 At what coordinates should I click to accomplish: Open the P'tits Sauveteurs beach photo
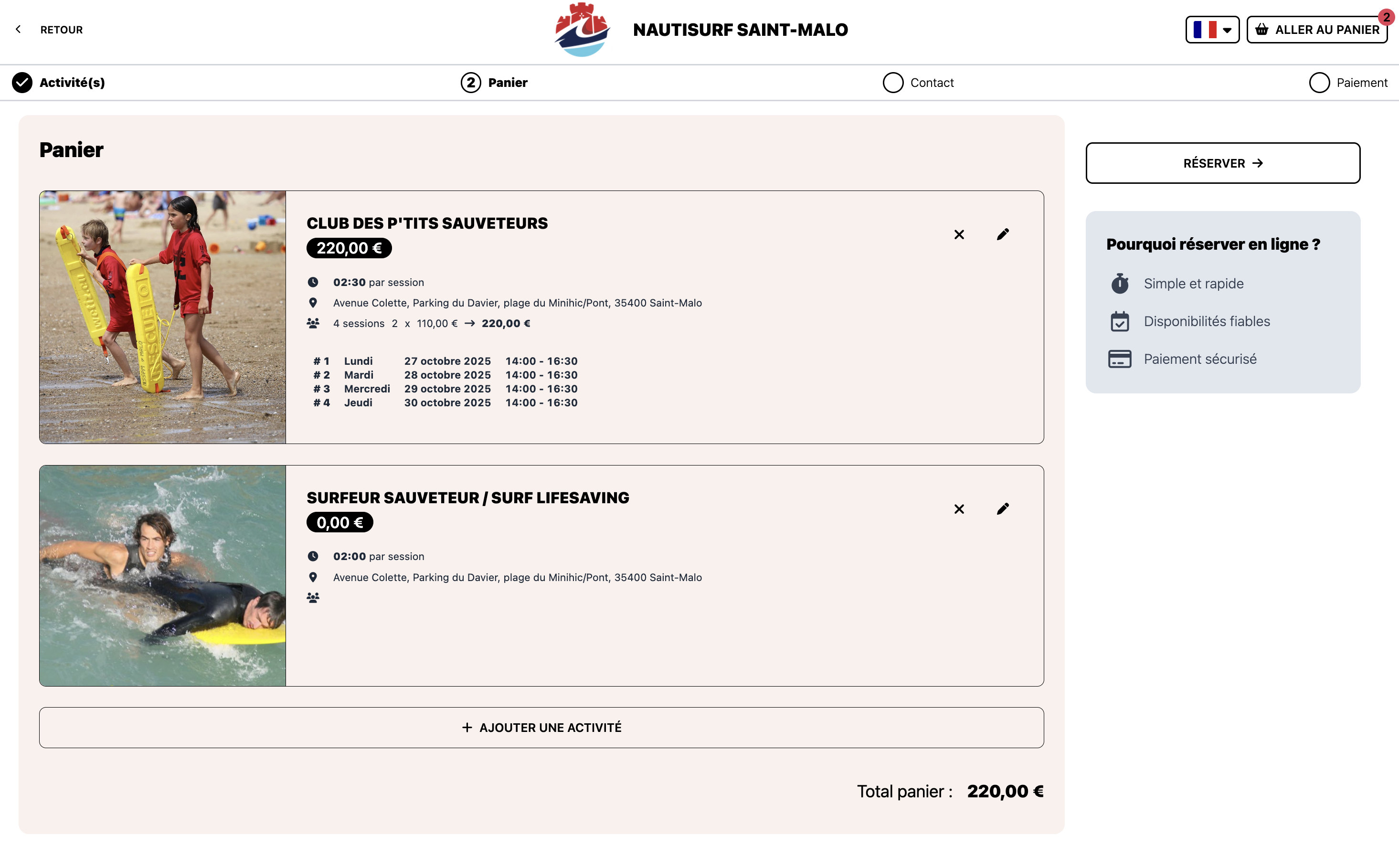[162, 317]
